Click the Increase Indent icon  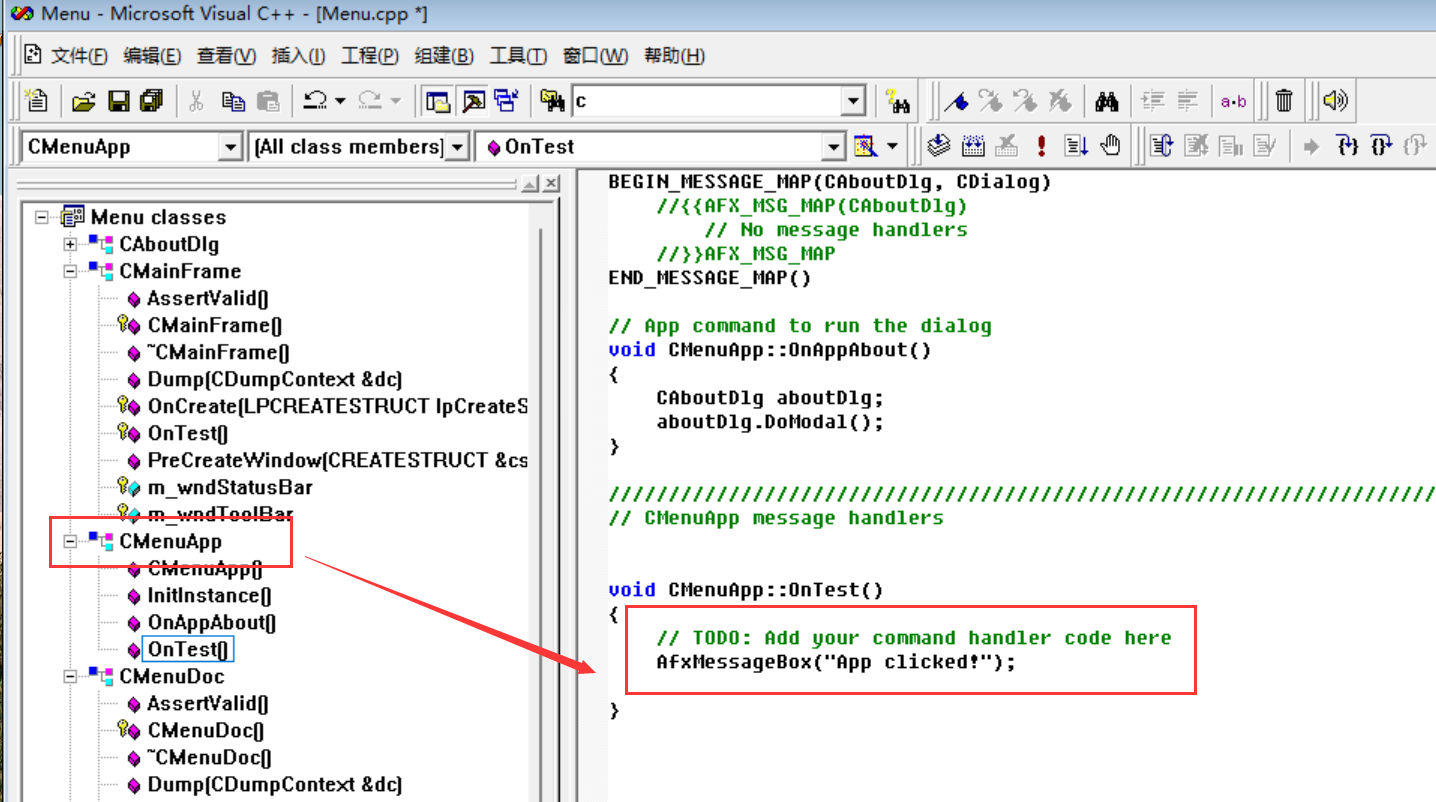coord(1153,101)
